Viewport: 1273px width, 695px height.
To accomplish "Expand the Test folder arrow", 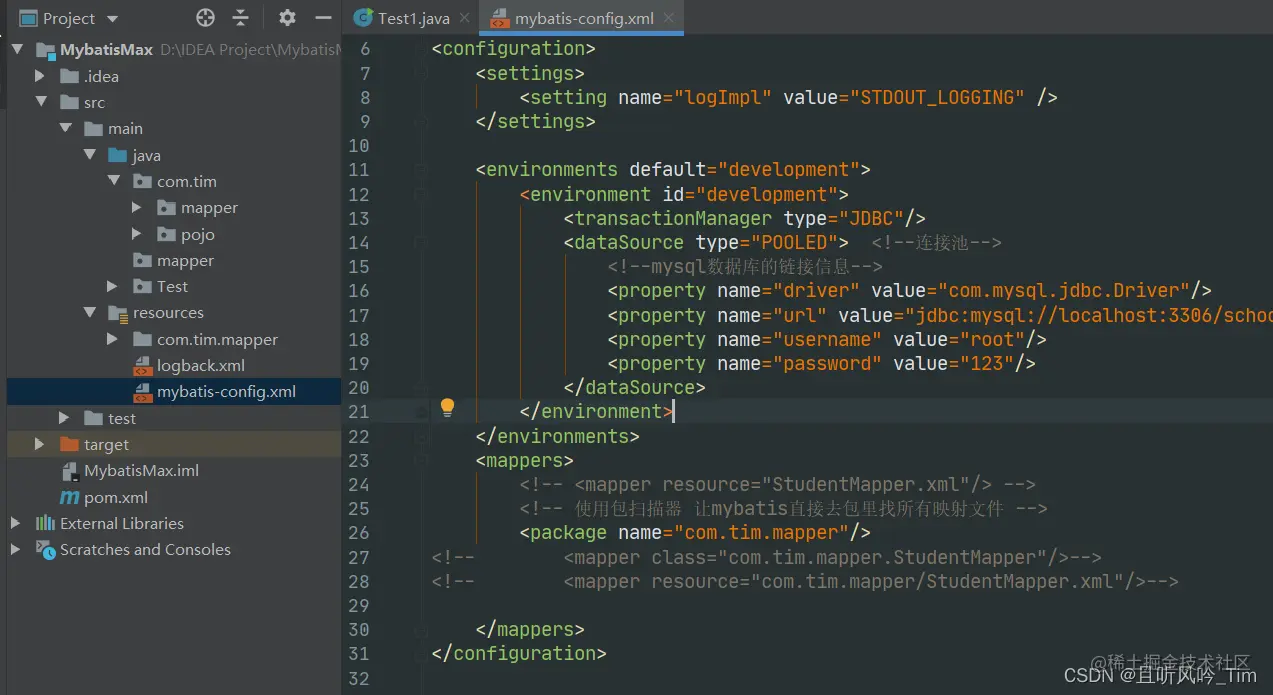I will pyautogui.click(x=113, y=287).
